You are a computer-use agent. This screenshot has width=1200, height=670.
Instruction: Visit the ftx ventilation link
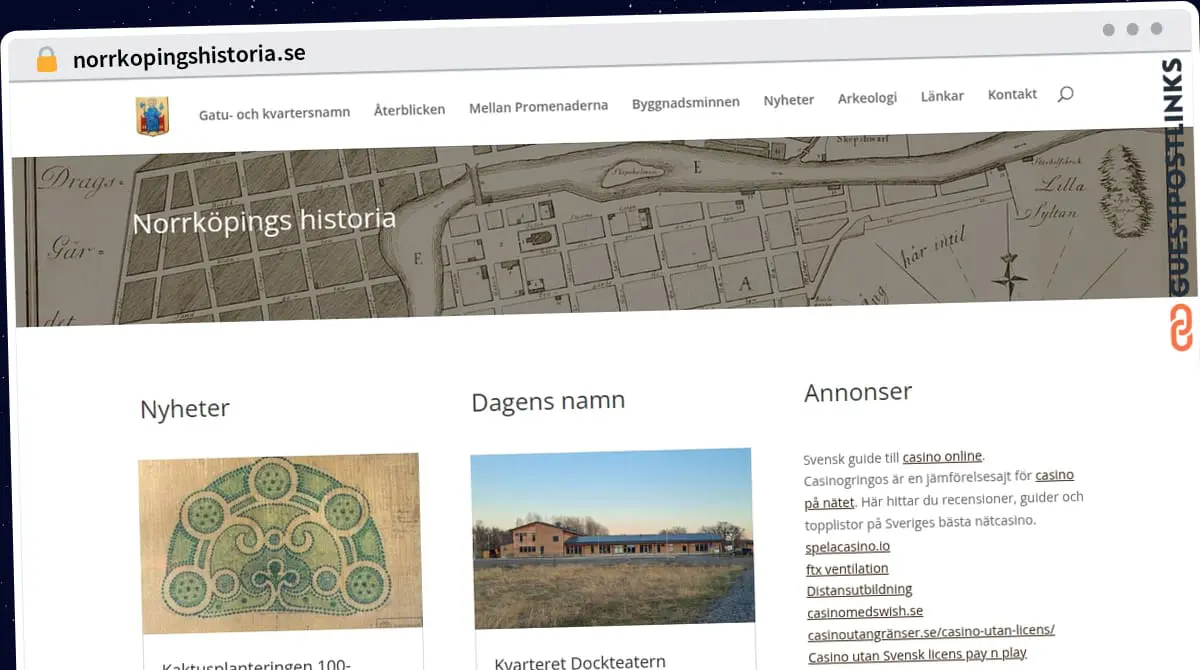coord(846,569)
